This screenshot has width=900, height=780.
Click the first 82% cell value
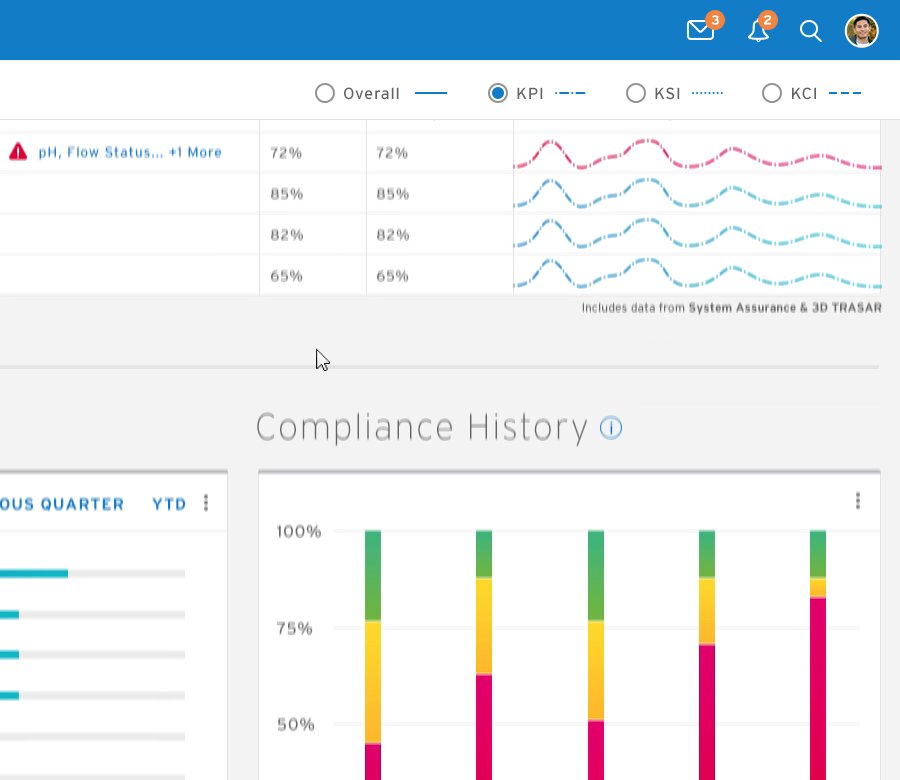click(x=286, y=235)
